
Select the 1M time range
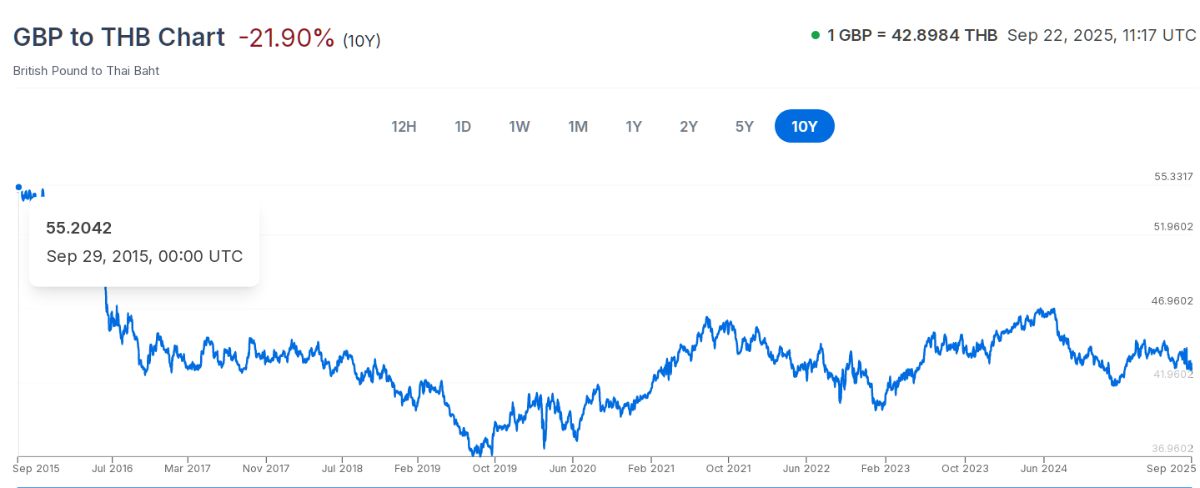click(x=578, y=127)
